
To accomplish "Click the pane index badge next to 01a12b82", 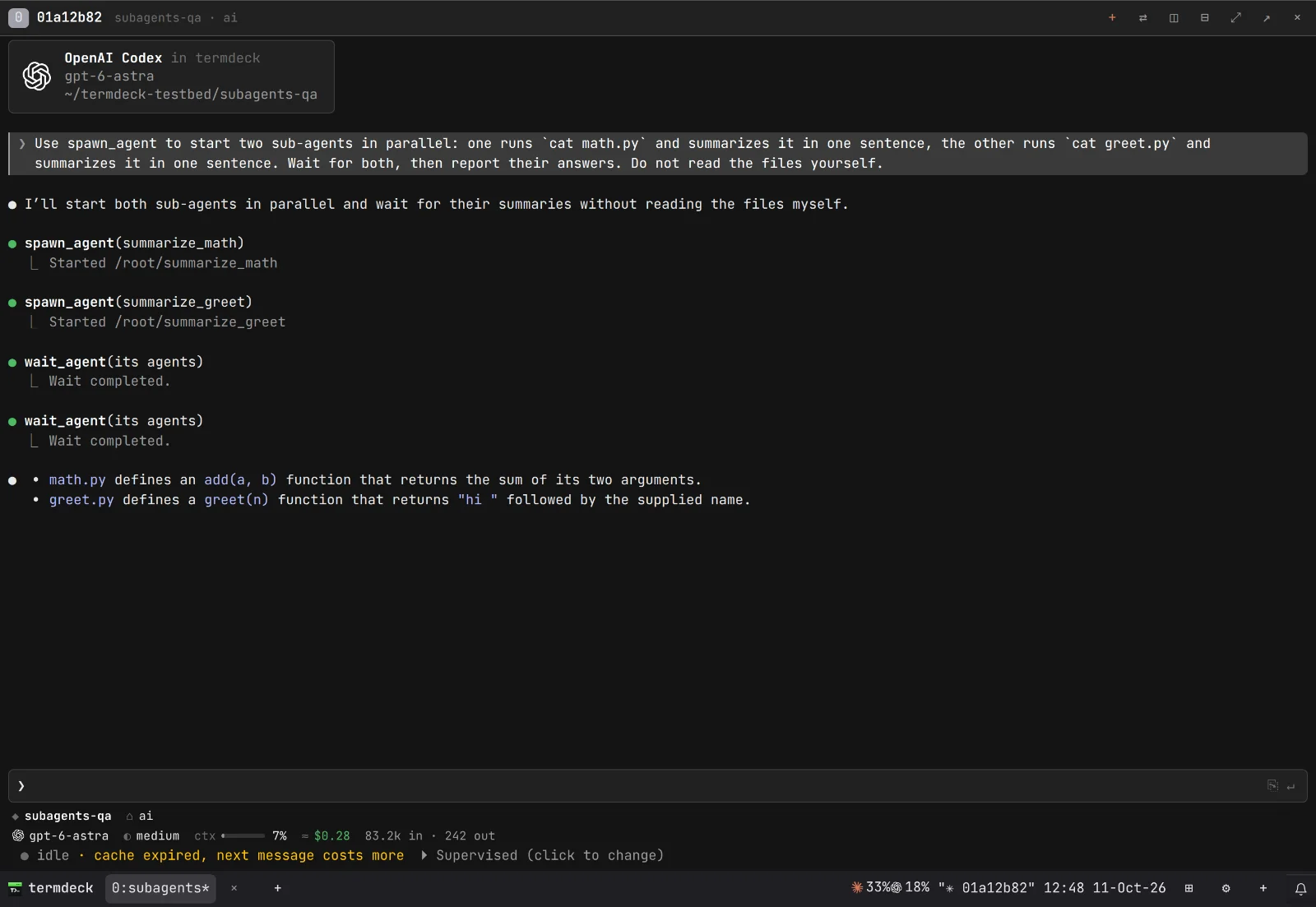I will 18,17.
